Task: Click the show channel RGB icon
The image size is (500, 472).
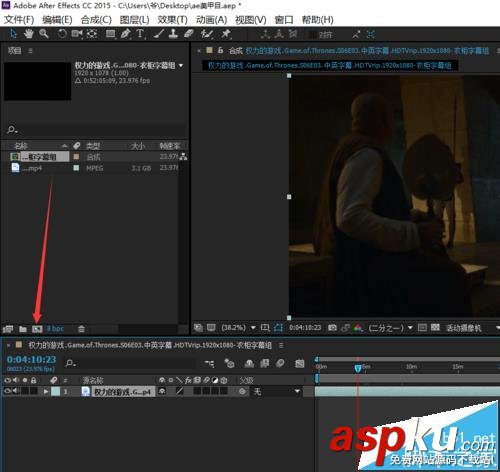Action: pos(358,328)
